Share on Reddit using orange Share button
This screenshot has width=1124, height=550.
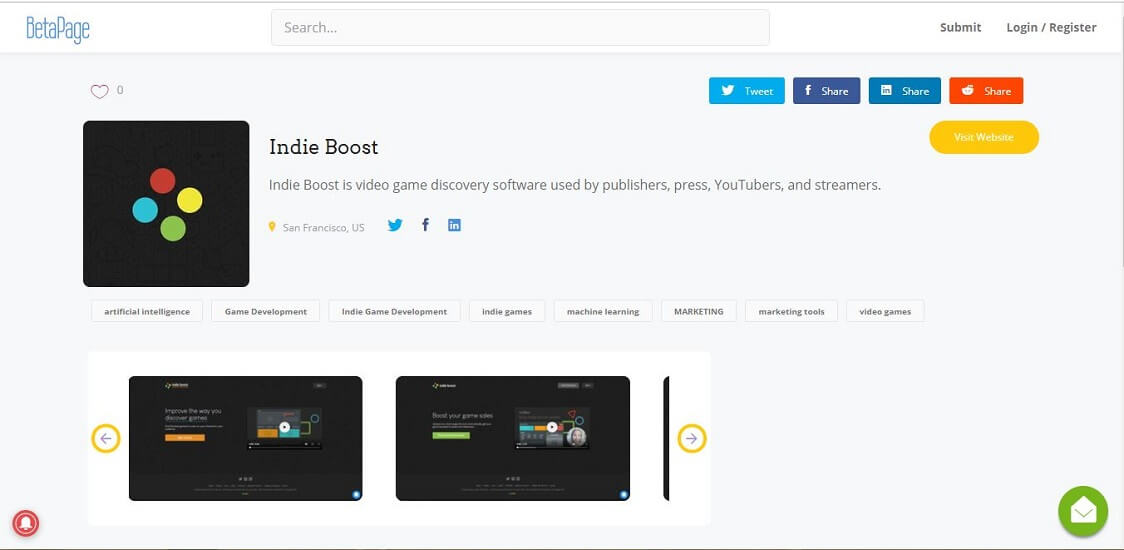[986, 91]
